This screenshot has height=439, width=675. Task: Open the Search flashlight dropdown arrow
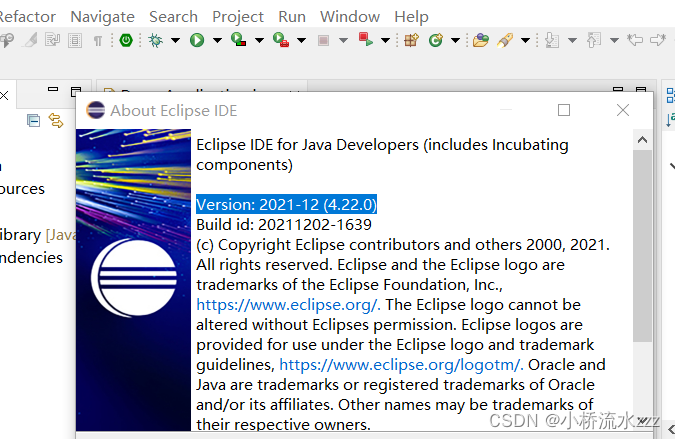tap(525, 40)
